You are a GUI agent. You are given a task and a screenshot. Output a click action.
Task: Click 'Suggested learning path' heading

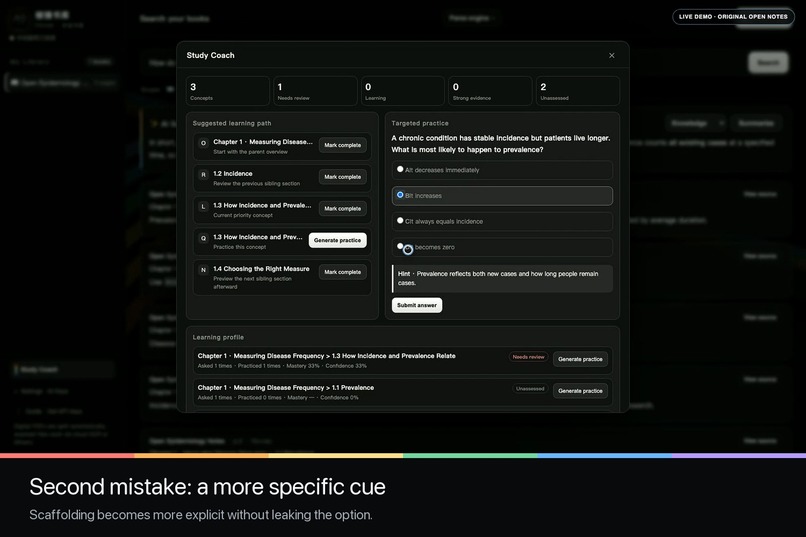tap(232, 123)
